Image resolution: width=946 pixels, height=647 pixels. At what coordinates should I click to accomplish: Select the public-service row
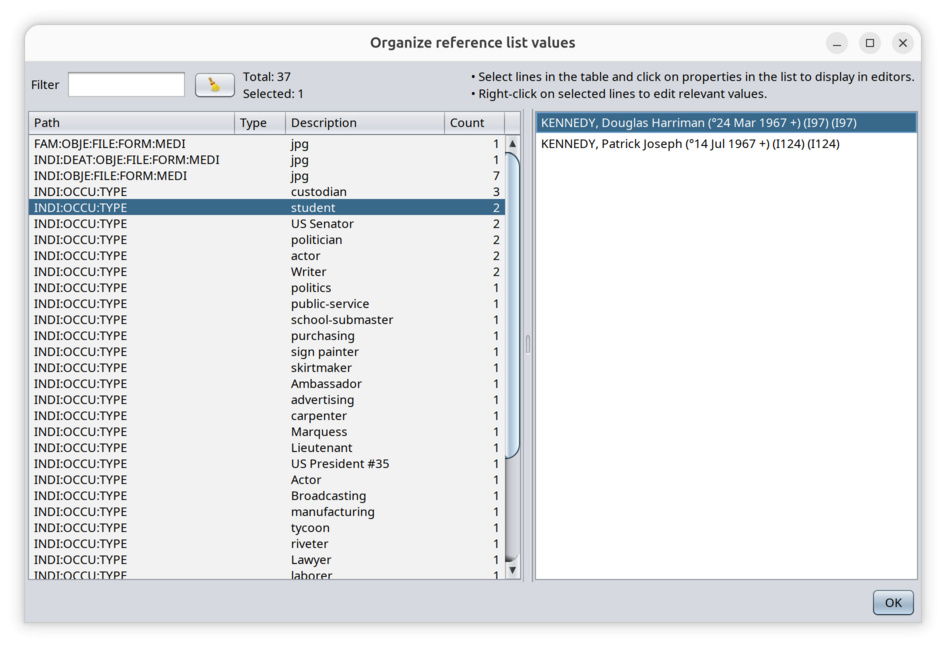(267, 304)
